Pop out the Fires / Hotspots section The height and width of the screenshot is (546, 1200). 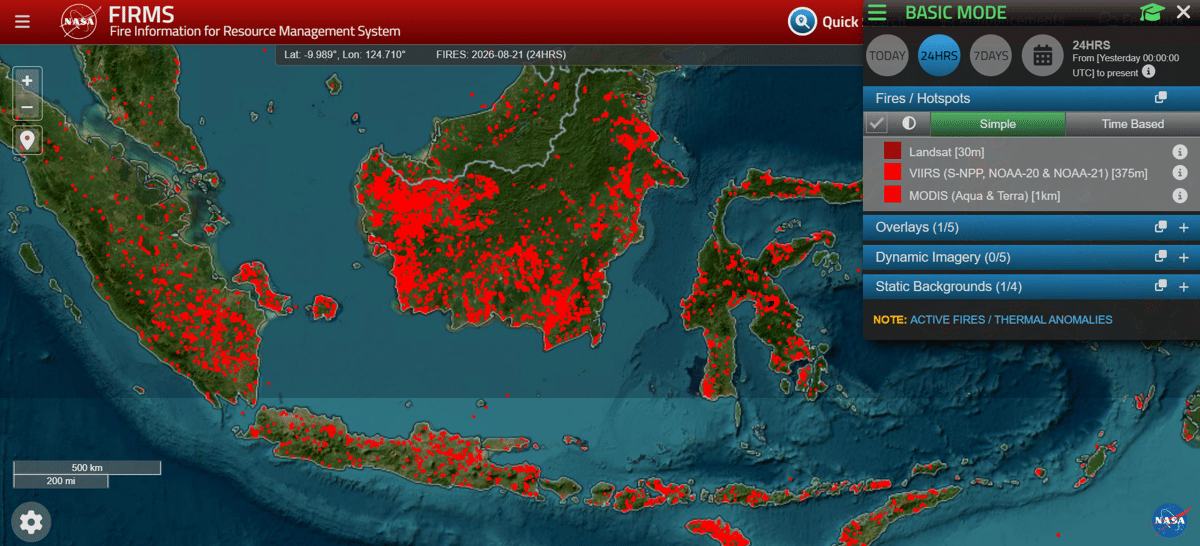pyautogui.click(x=1161, y=98)
